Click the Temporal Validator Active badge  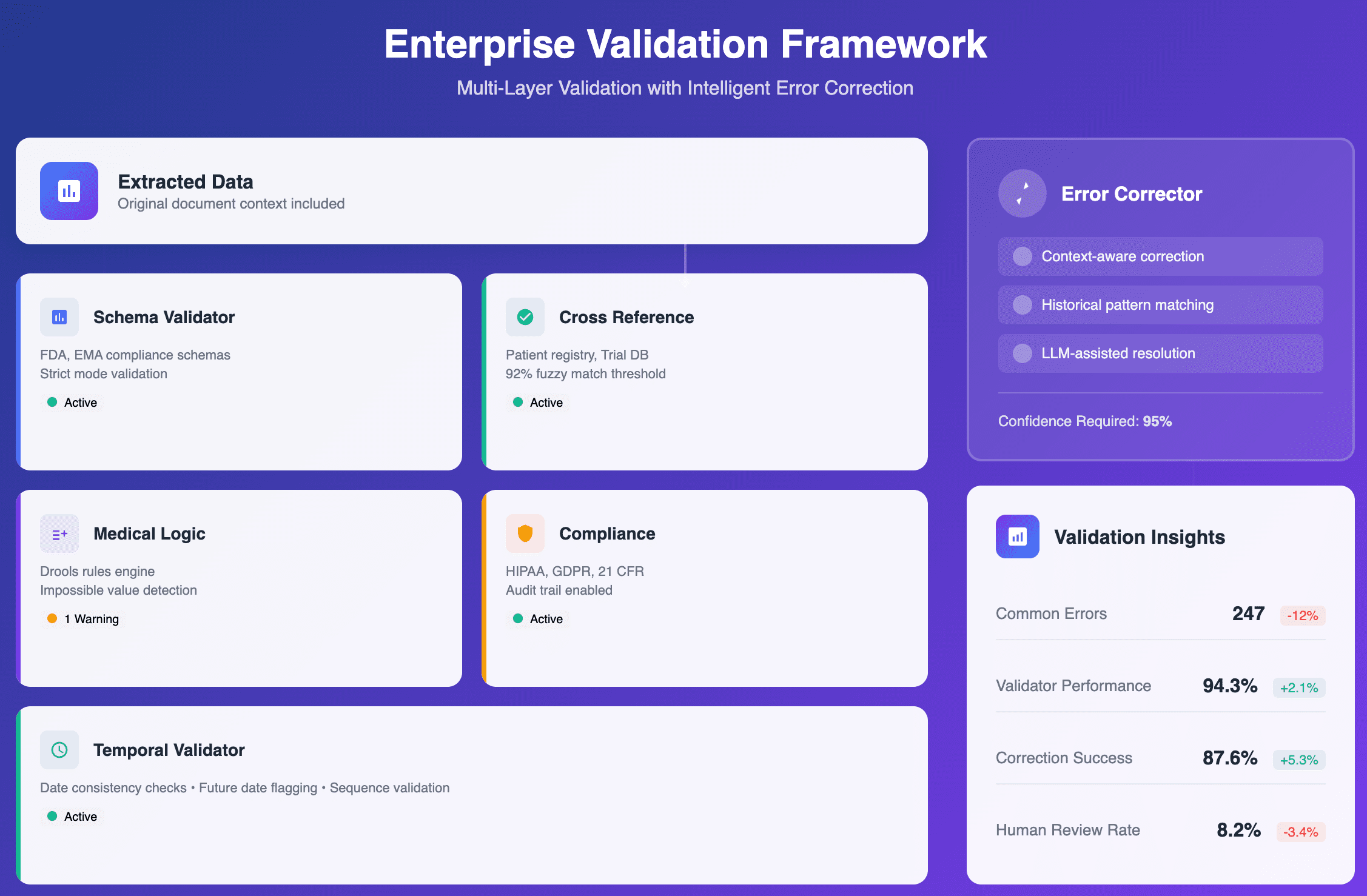click(x=72, y=817)
